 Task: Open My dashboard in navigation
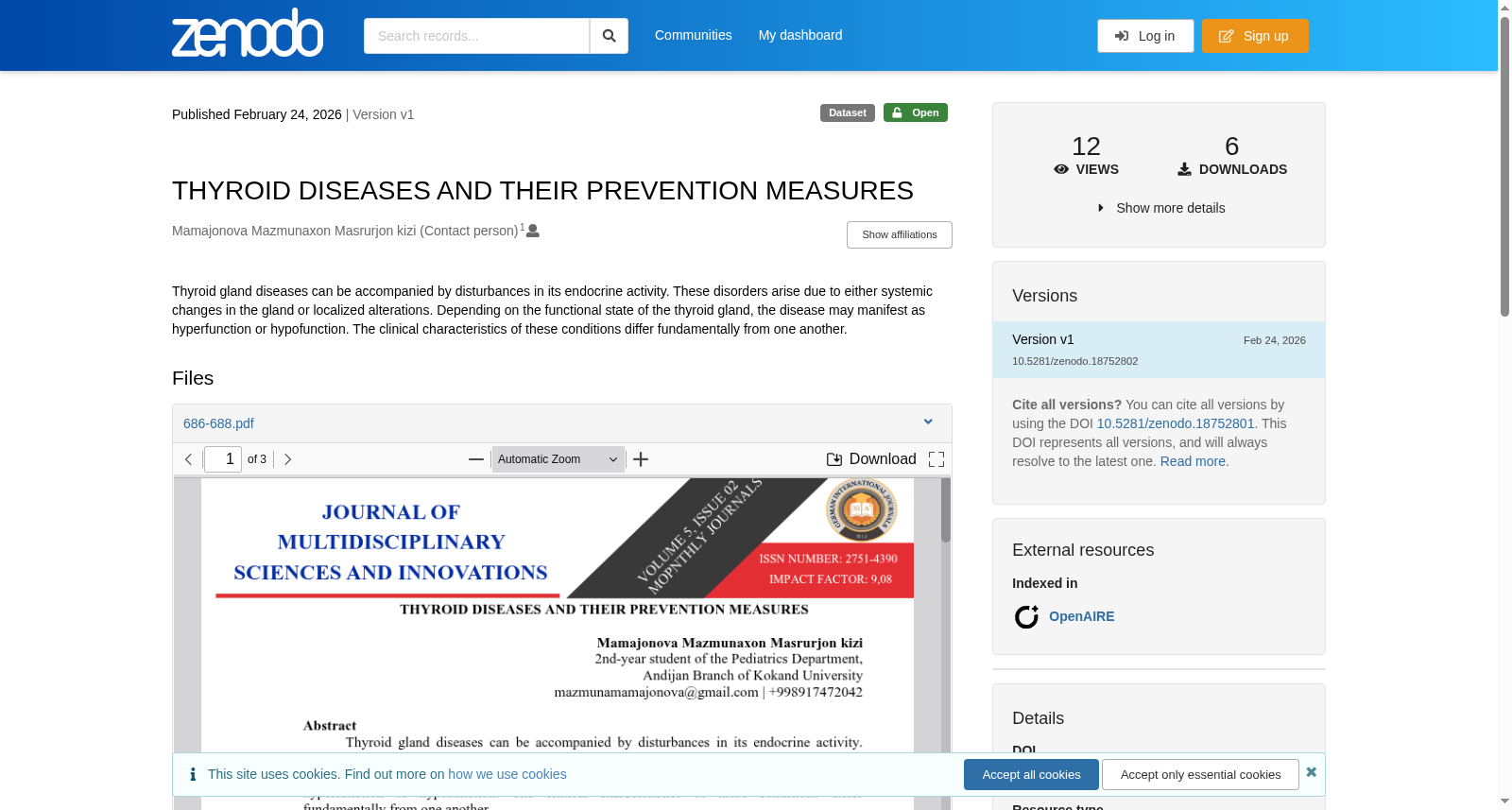click(799, 35)
